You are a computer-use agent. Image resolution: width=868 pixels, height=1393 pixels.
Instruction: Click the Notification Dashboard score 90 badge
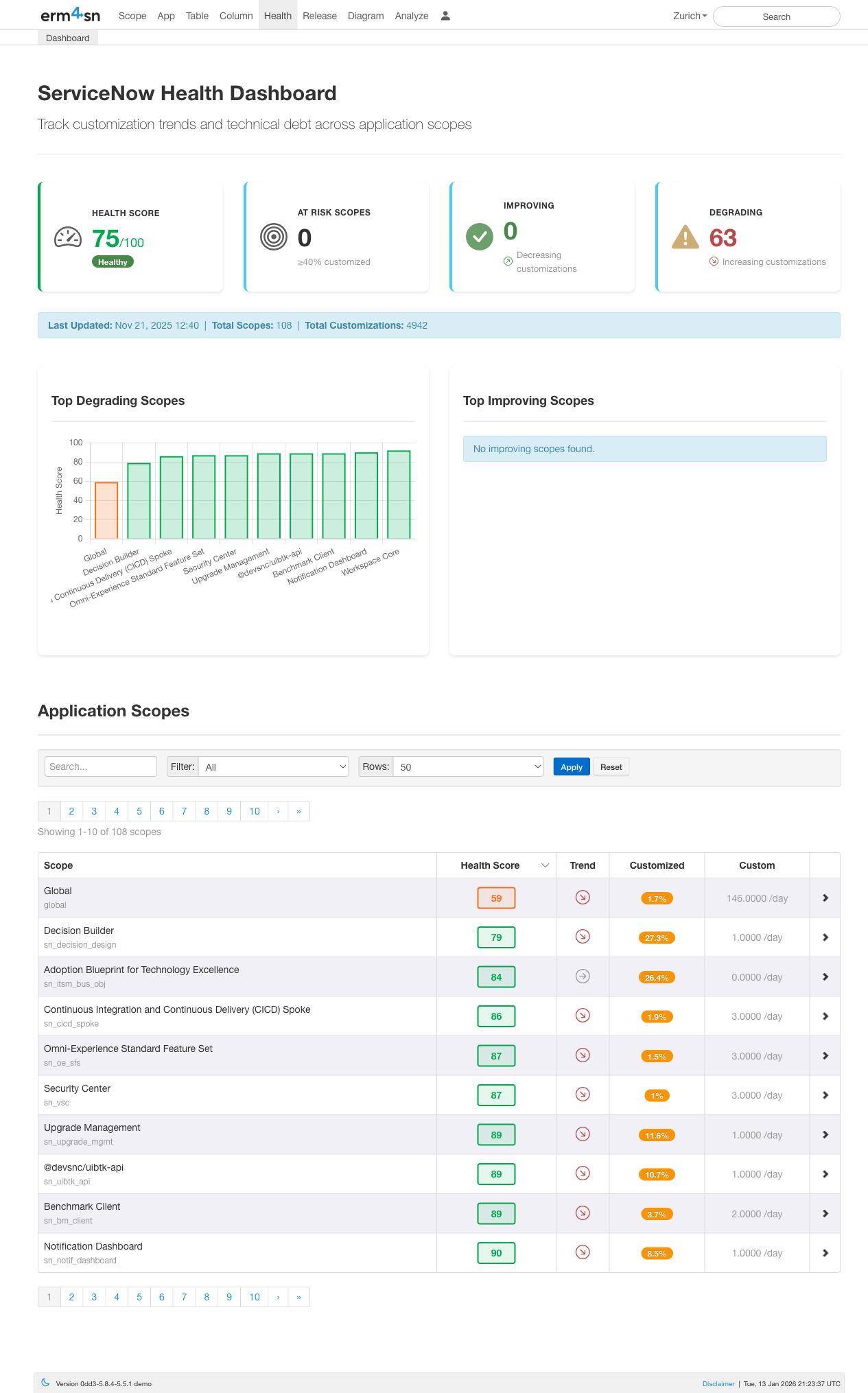(496, 1253)
